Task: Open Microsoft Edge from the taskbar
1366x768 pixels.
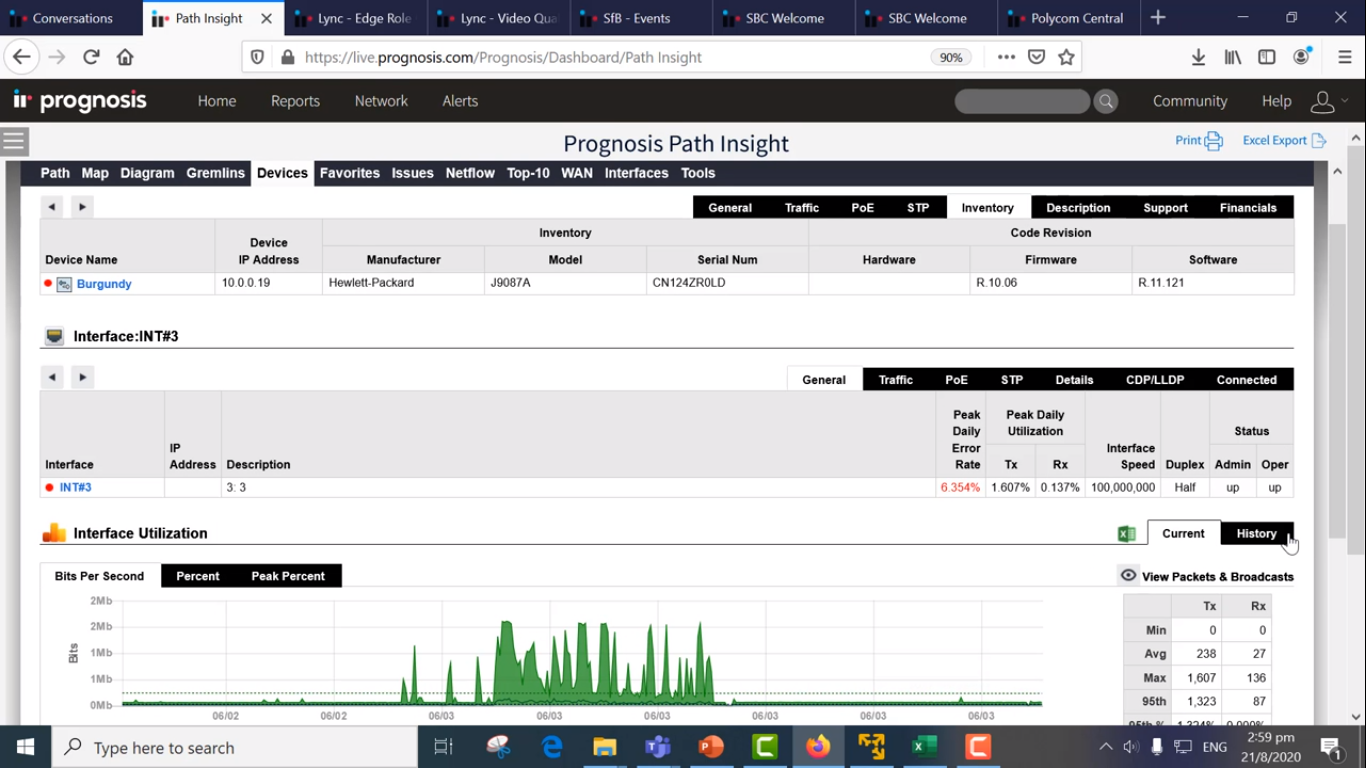Action: tap(552, 747)
